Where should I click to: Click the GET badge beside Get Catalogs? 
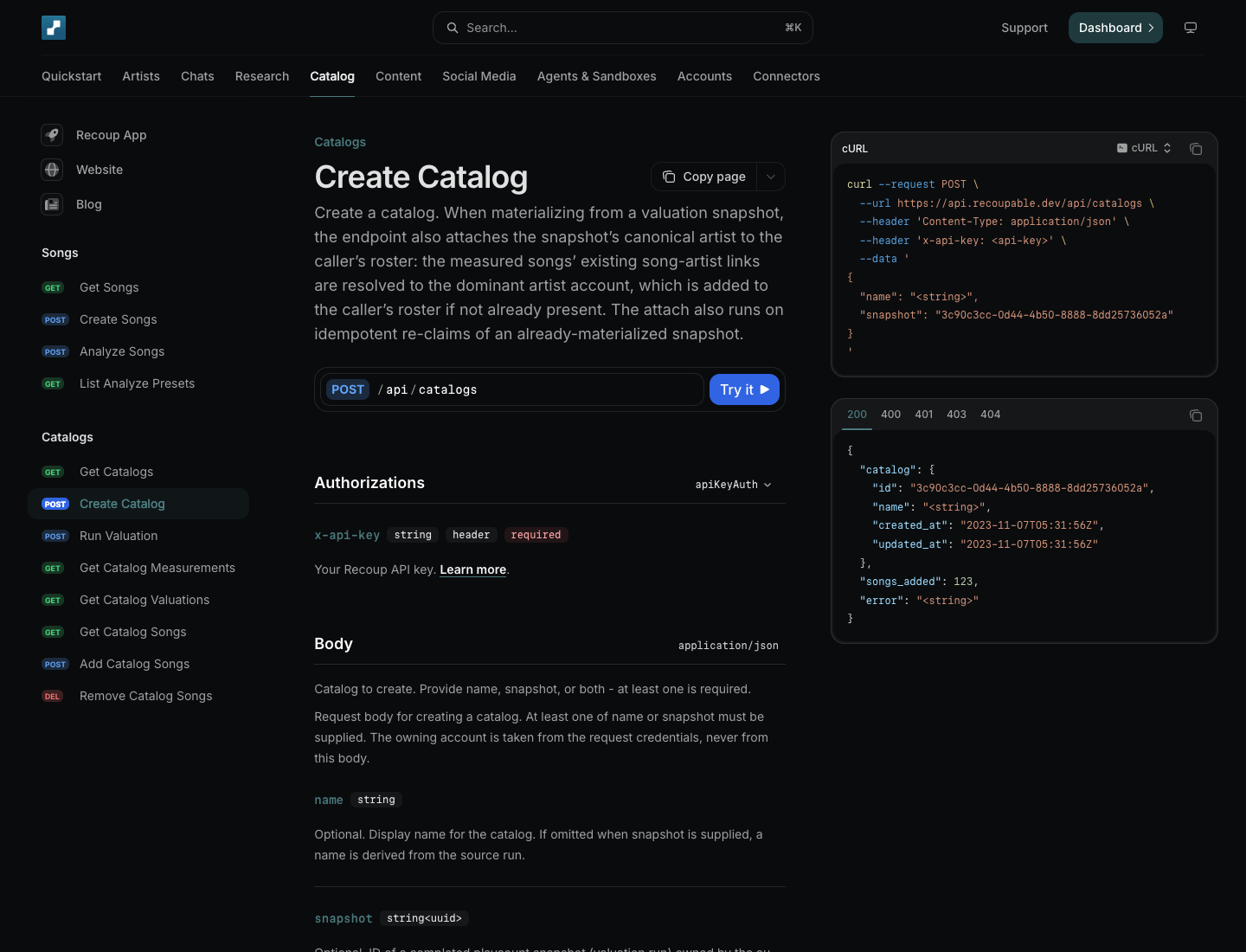(x=53, y=472)
